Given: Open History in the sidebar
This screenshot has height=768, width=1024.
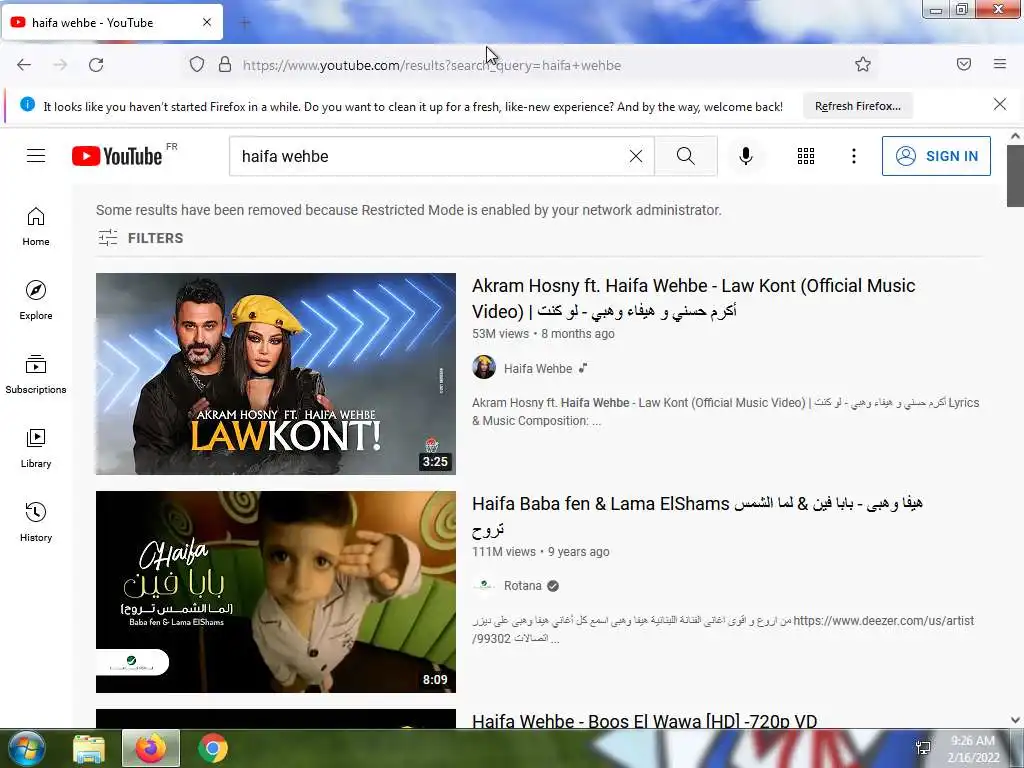Looking at the screenshot, I should 36,522.
